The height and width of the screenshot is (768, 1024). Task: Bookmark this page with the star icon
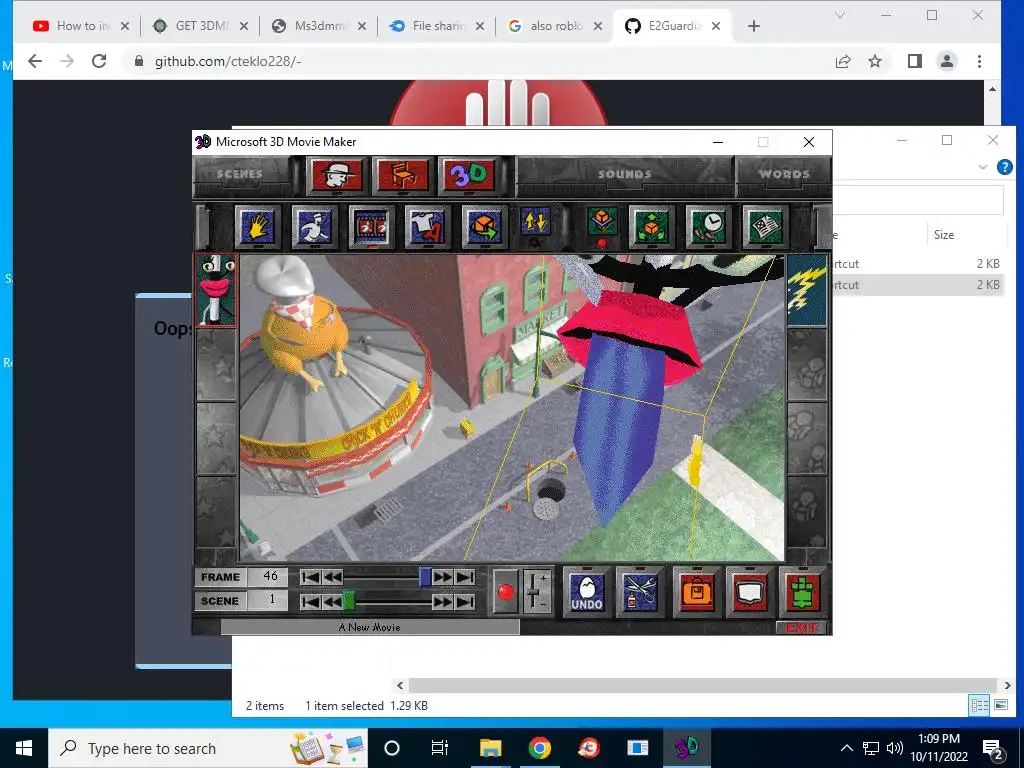(x=875, y=61)
